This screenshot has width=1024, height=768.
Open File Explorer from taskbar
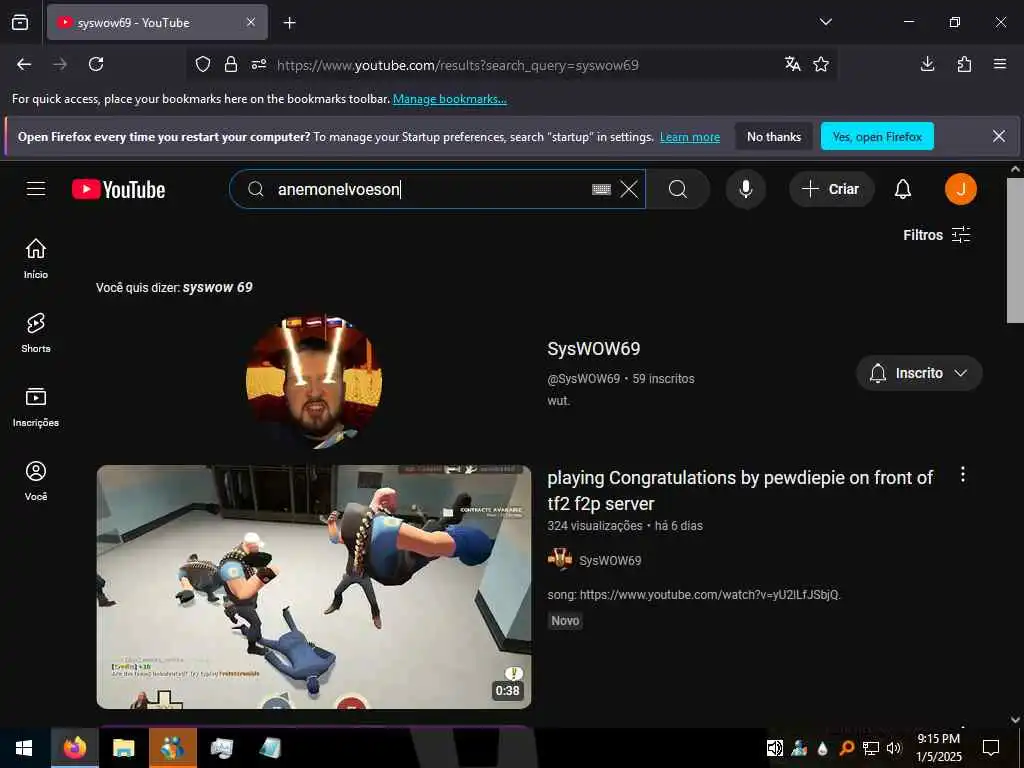point(123,748)
